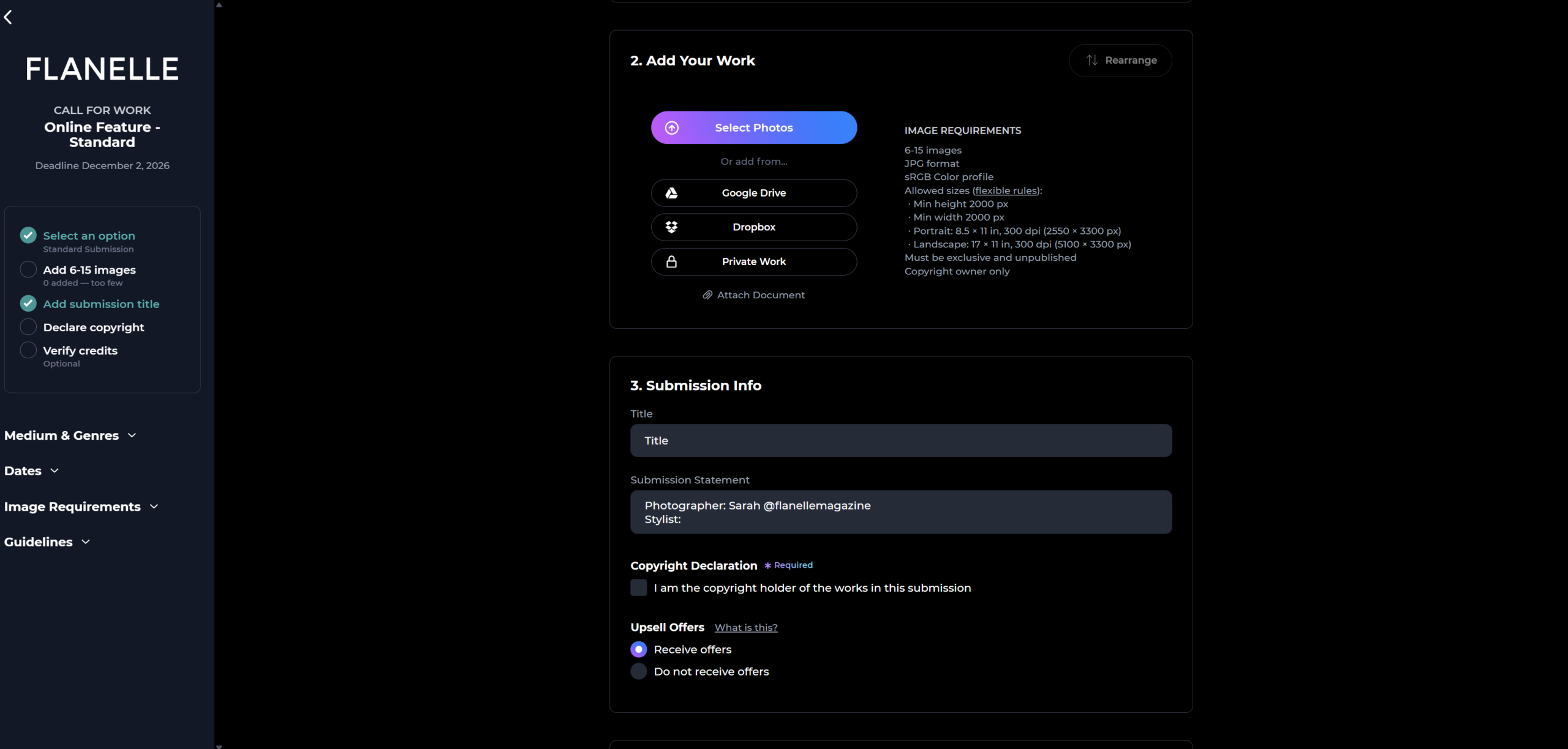Click the Private Work lock icon
Viewport: 1568px width, 749px height.
[x=672, y=262]
